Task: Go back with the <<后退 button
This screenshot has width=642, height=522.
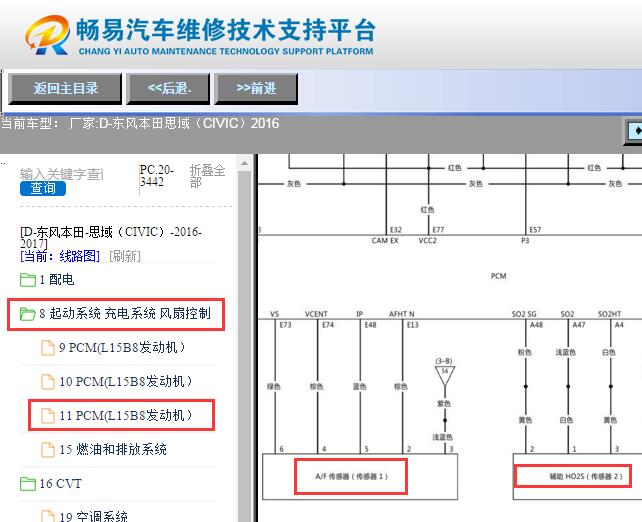Action: (x=169, y=88)
